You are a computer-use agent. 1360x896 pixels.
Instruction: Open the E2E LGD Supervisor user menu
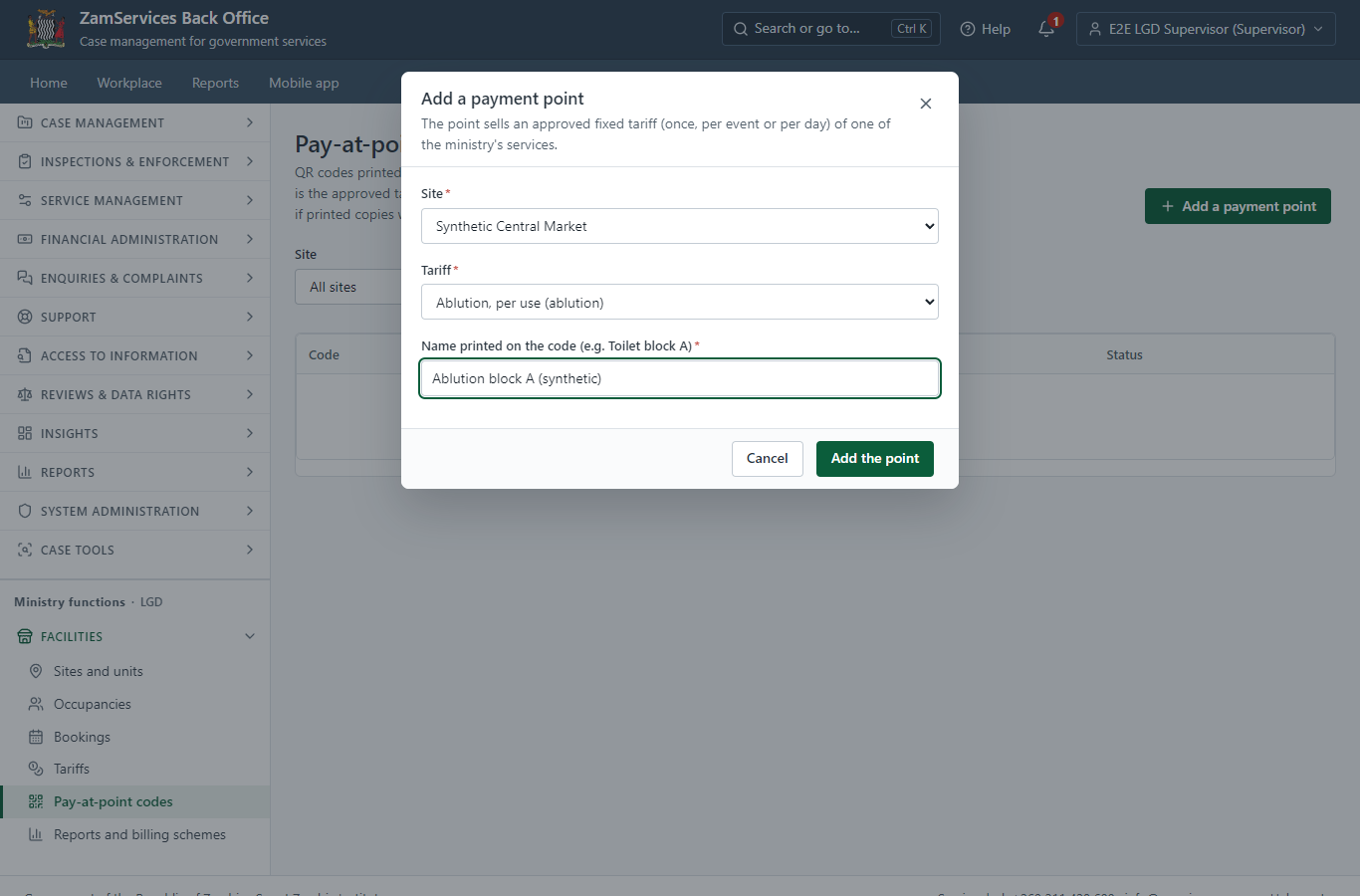tap(1206, 29)
